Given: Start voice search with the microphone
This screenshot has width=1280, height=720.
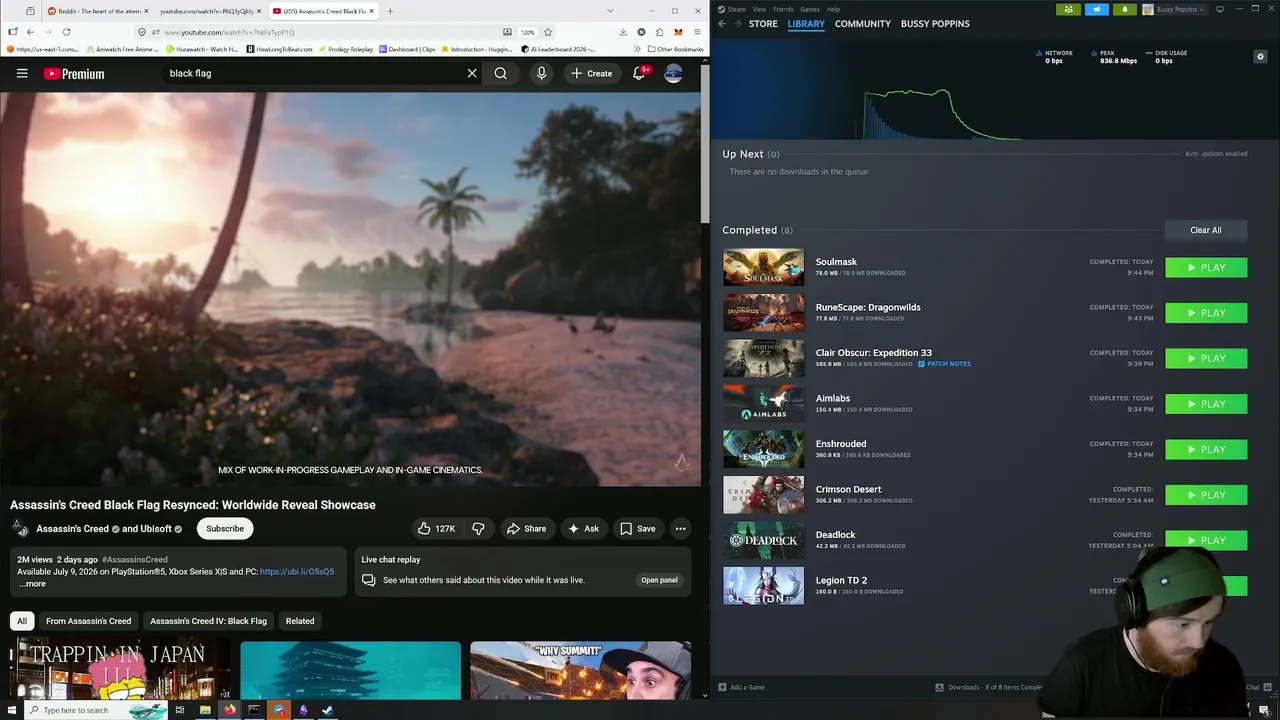Looking at the screenshot, I should (x=541, y=73).
